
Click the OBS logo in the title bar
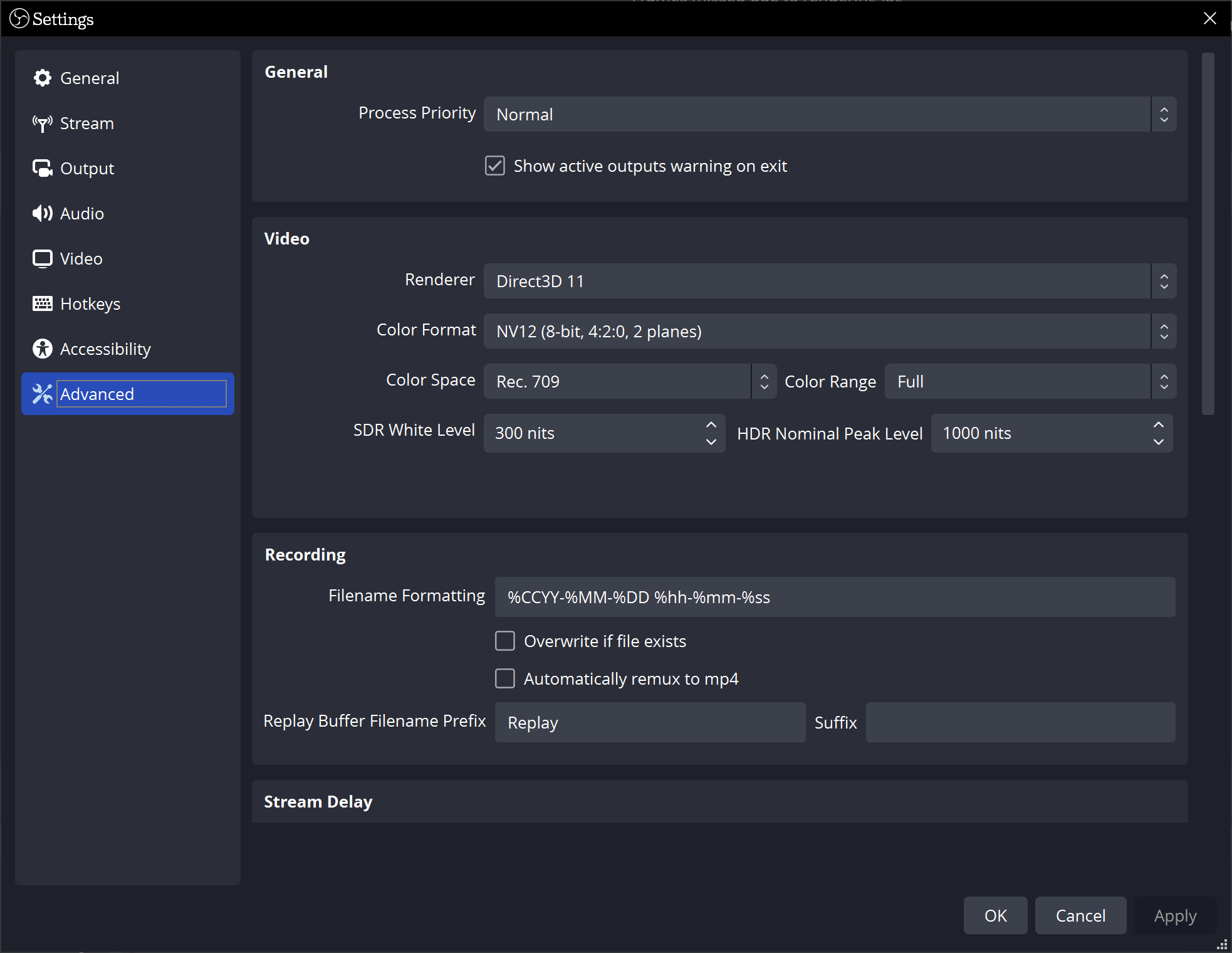tap(19, 18)
